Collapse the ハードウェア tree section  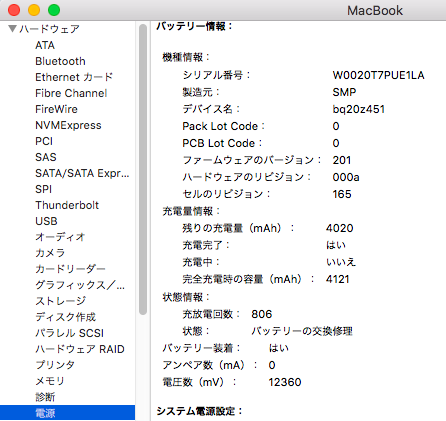click(x=13, y=29)
